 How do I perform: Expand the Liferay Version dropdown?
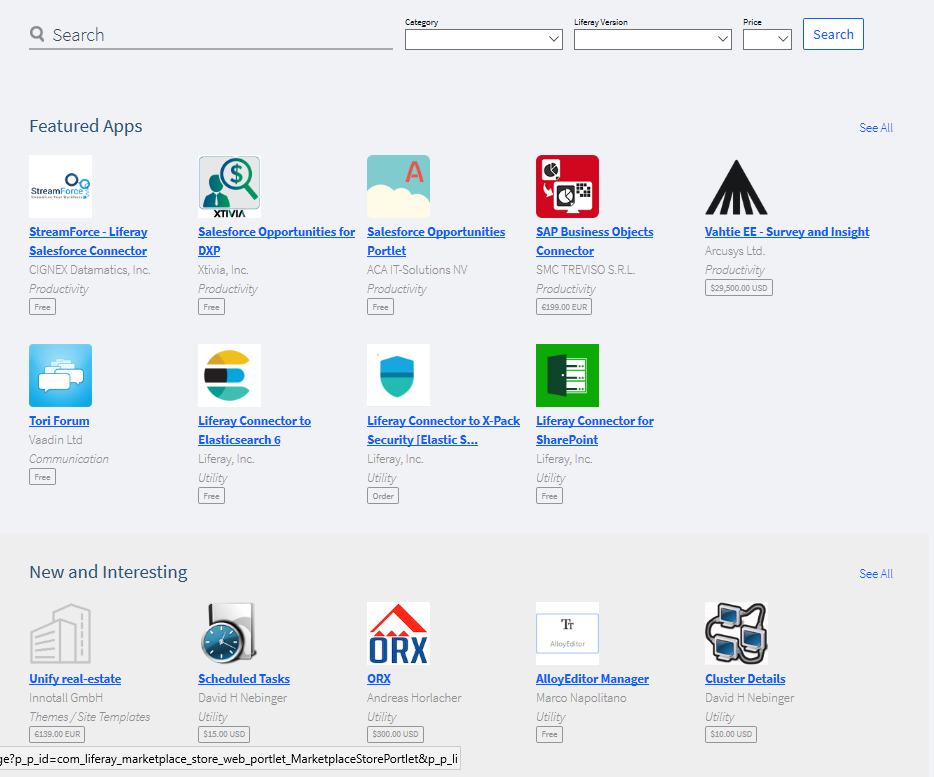[653, 39]
